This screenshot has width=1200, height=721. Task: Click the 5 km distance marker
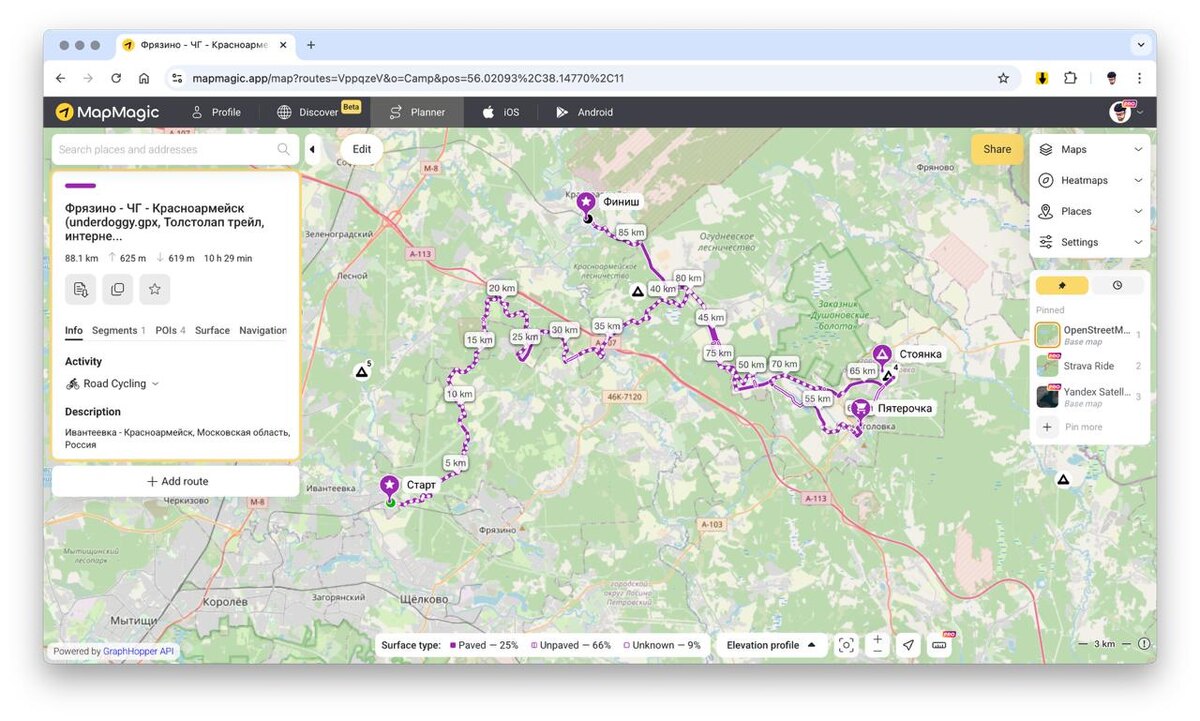pyautogui.click(x=455, y=464)
